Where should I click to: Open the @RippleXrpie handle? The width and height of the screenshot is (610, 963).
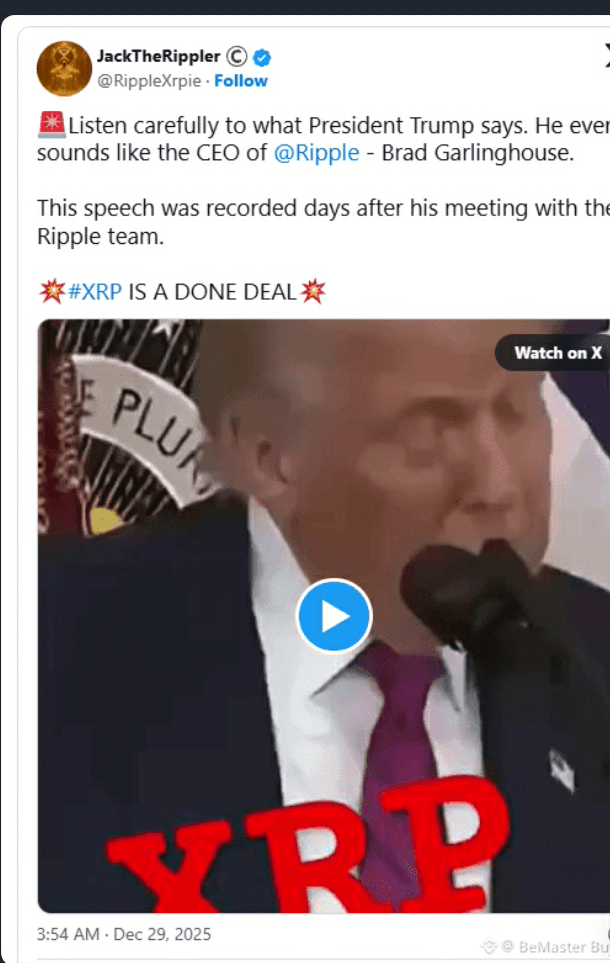(149, 81)
